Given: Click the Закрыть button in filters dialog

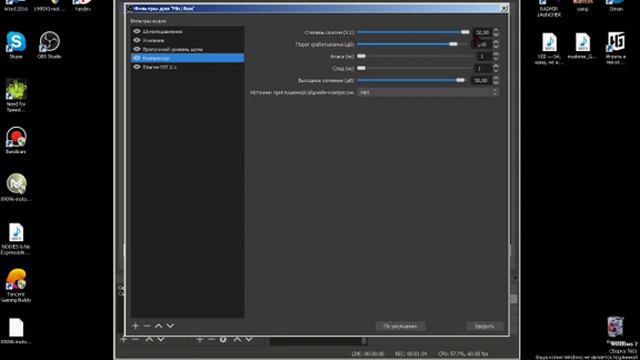Looking at the screenshot, I should coord(484,326).
